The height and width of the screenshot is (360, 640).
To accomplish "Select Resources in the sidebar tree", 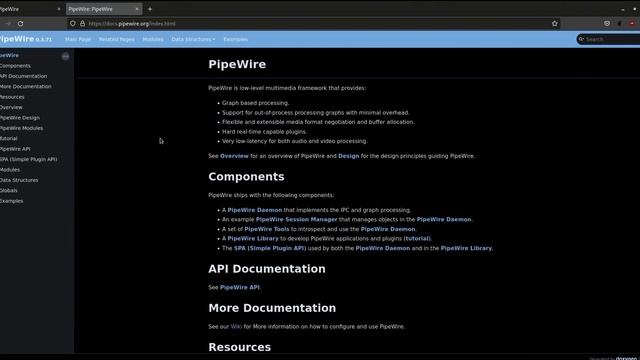I will tap(12, 97).
